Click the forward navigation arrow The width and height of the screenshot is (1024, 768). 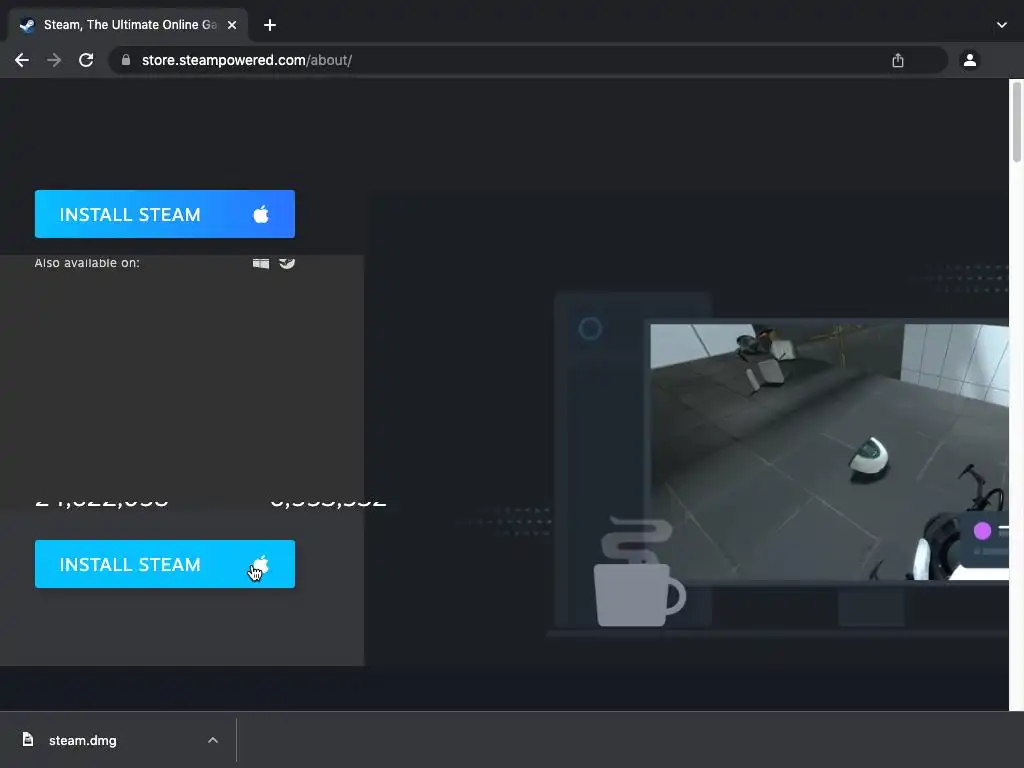[54, 60]
